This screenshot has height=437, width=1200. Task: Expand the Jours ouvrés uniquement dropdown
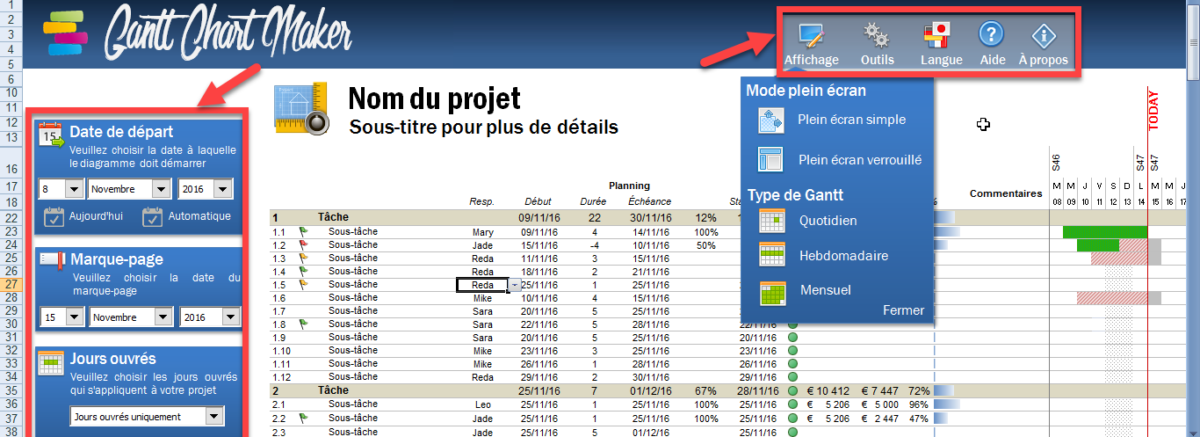[x=214, y=416]
